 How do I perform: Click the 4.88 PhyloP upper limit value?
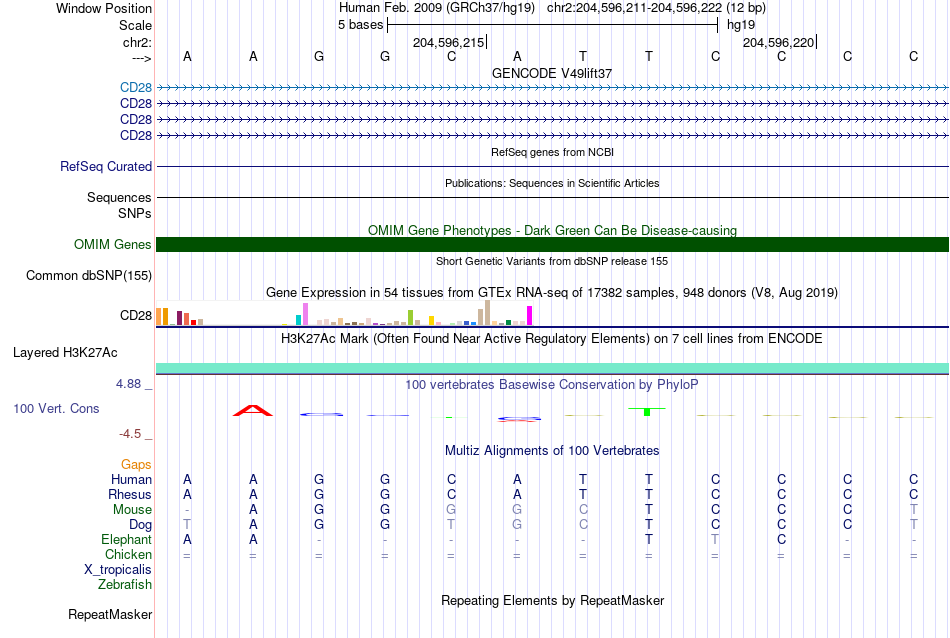coord(128,384)
